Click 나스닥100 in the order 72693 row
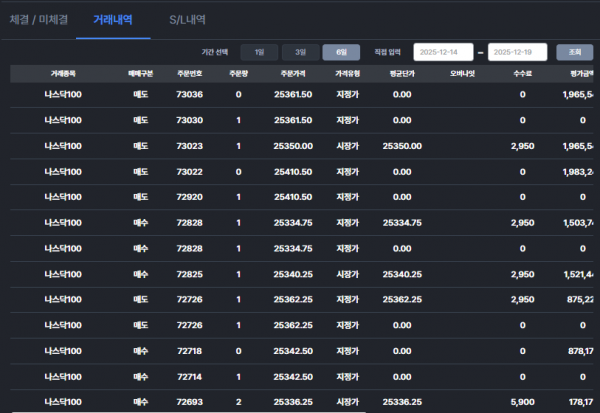 63,402
